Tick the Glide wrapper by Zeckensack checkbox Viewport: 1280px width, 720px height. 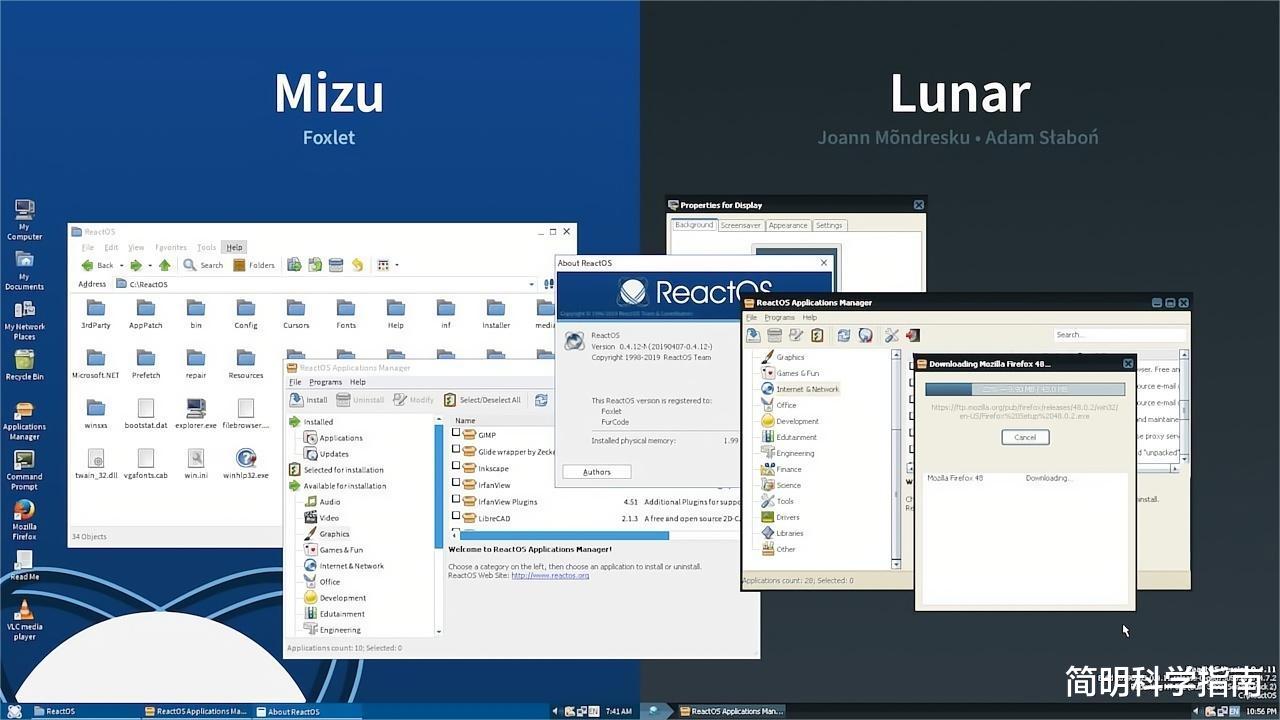[456, 451]
